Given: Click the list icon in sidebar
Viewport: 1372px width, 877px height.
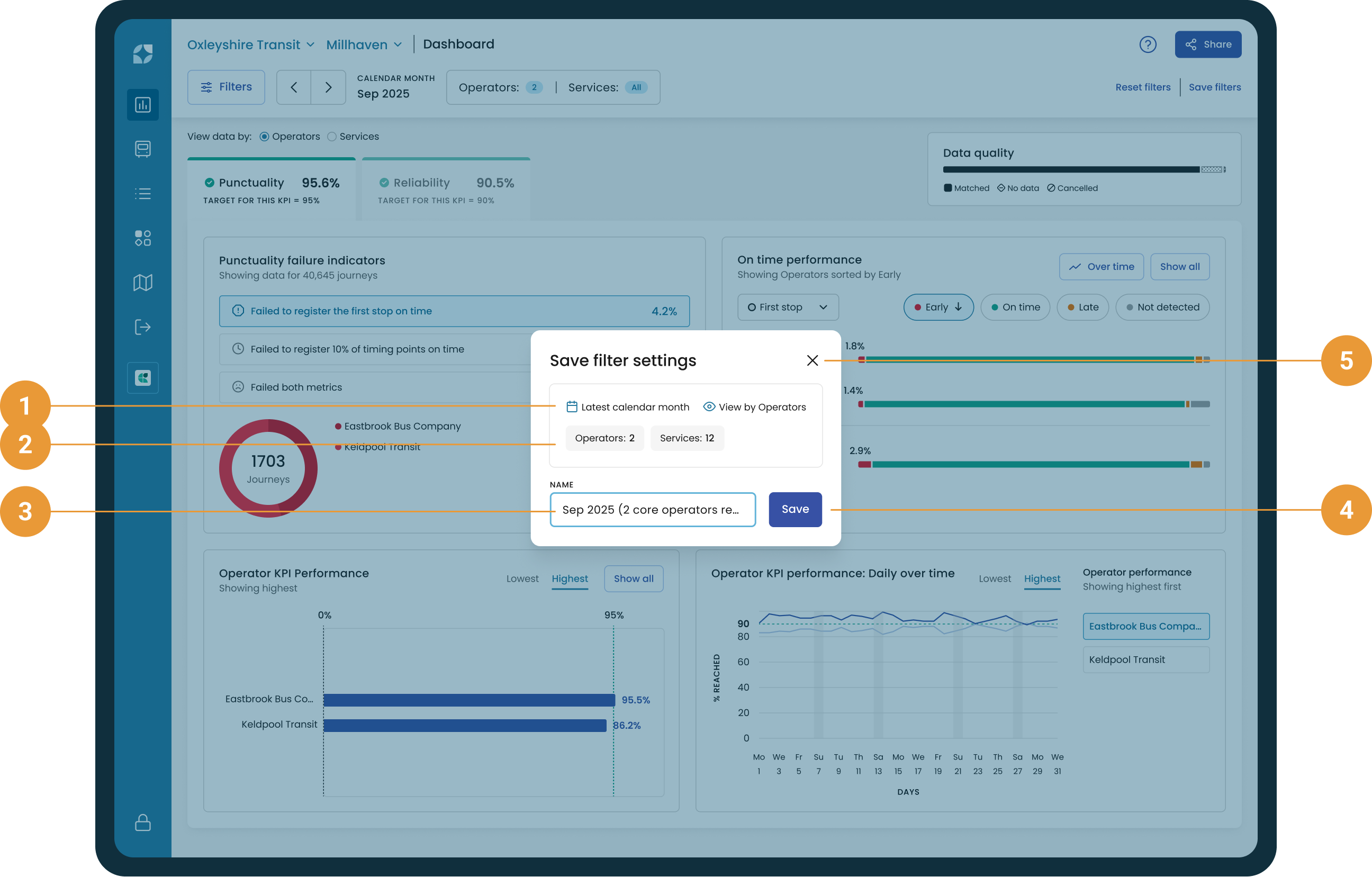Looking at the screenshot, I should tap(142, 194).
